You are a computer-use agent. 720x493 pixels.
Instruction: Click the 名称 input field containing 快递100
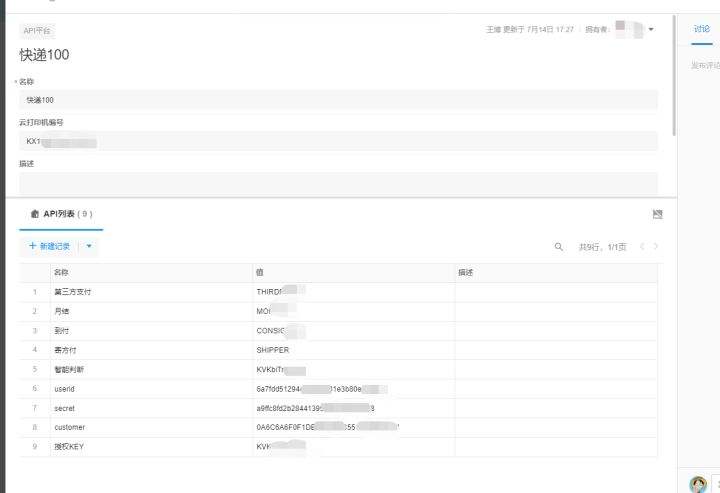coord(338,100)
